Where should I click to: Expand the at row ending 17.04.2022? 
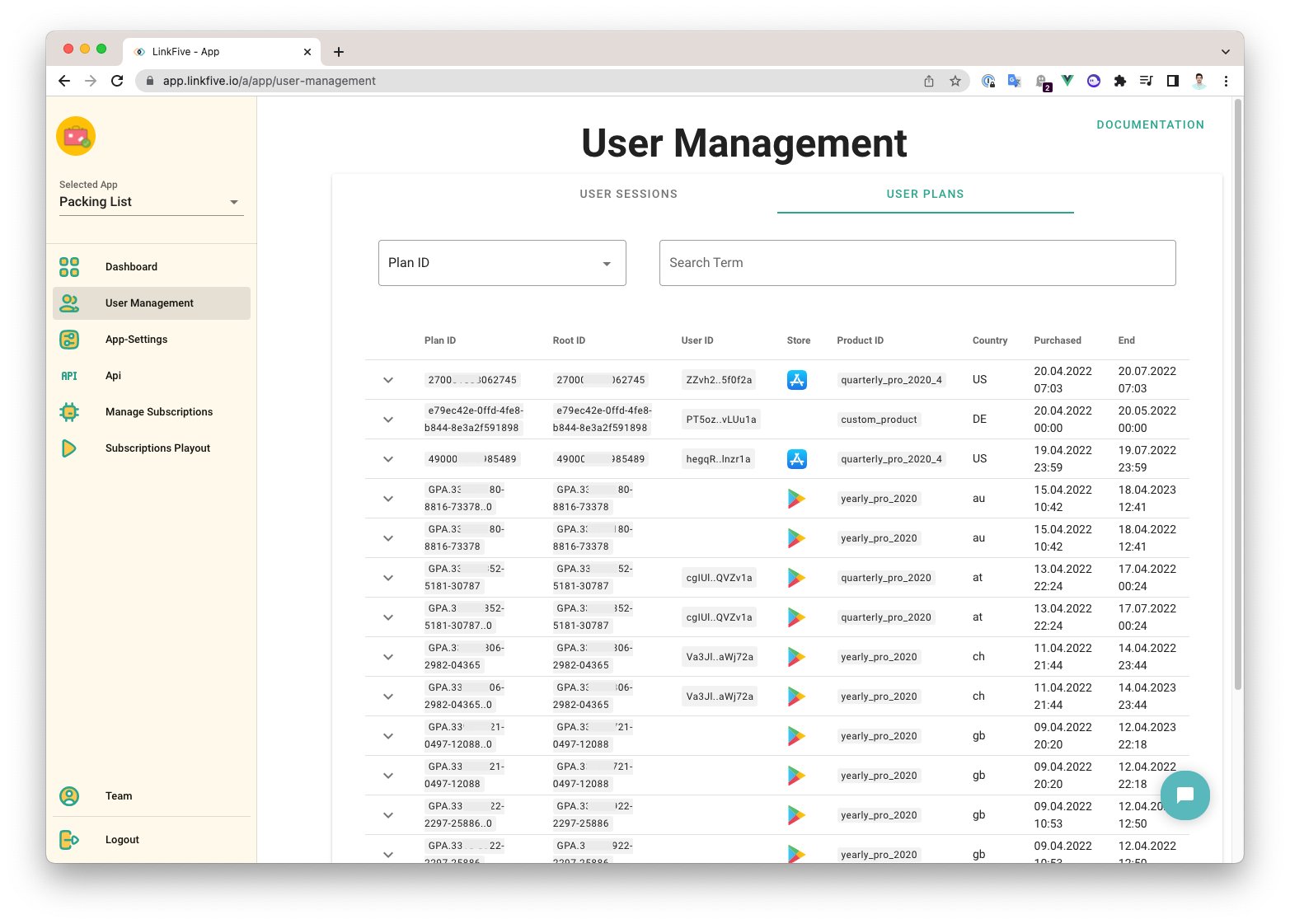[x=388, y=578]
